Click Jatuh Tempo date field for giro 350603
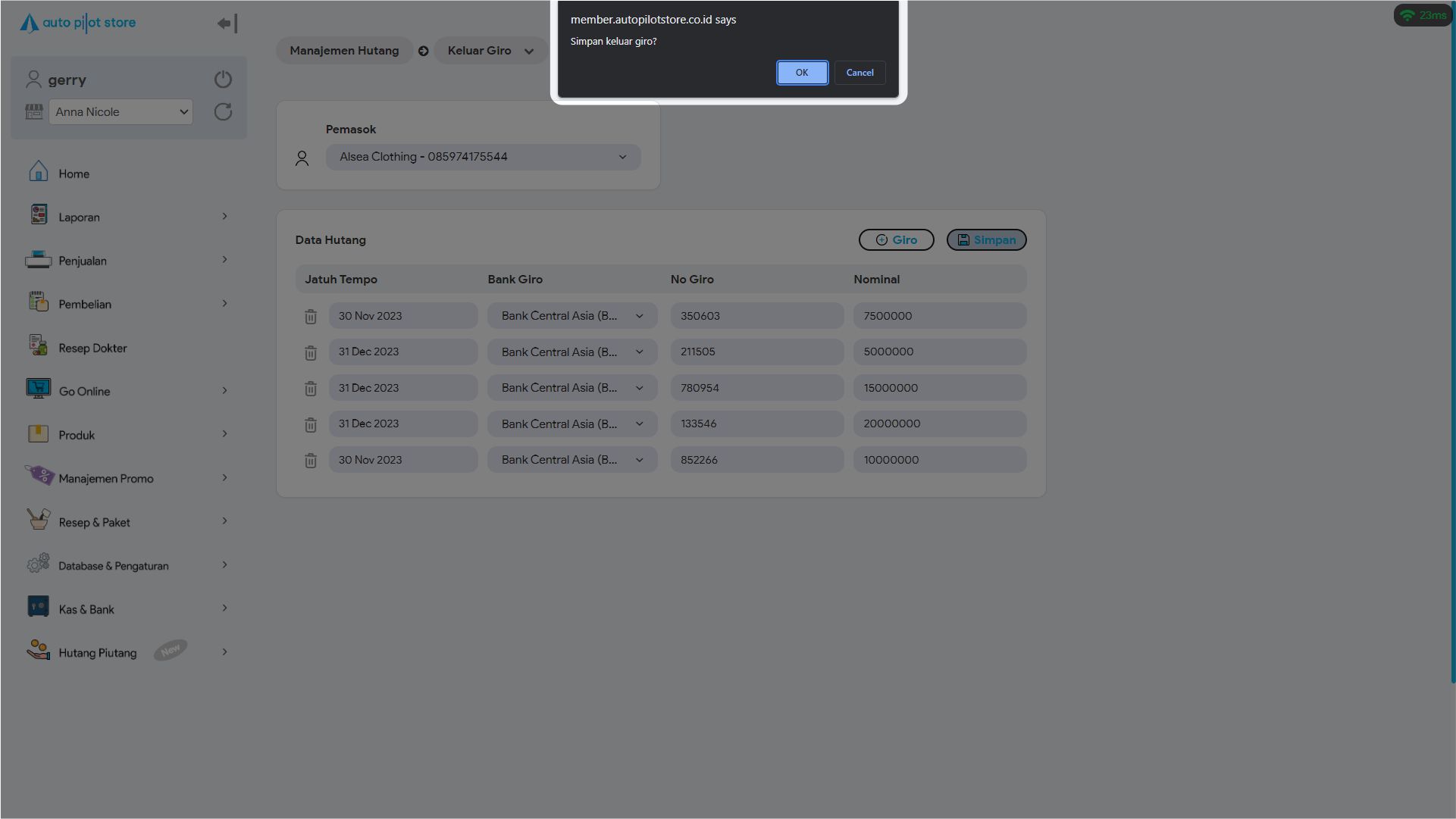 (402, 316)
